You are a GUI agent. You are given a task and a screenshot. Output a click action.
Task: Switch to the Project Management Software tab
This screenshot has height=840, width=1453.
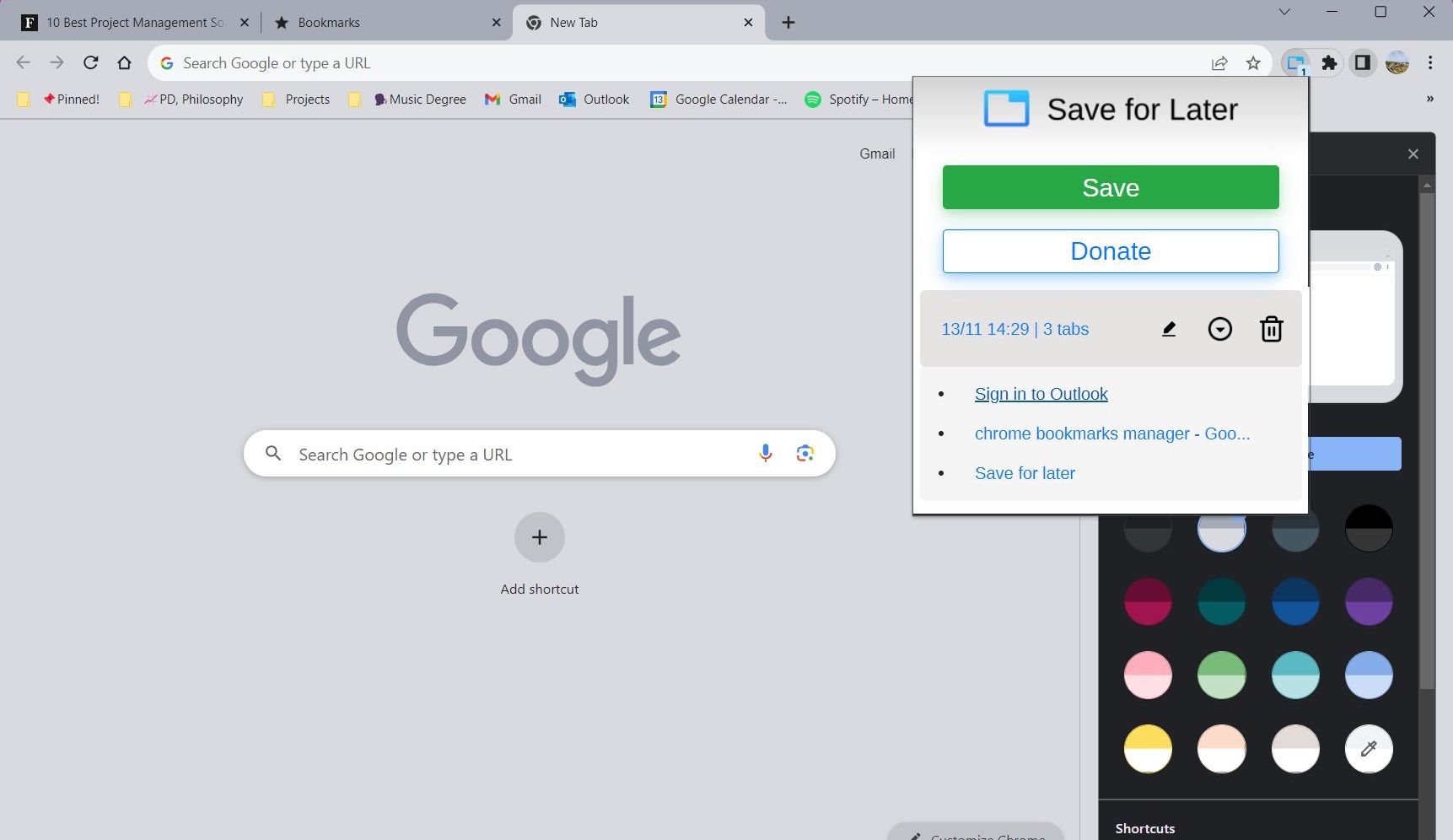coord(135,22)
